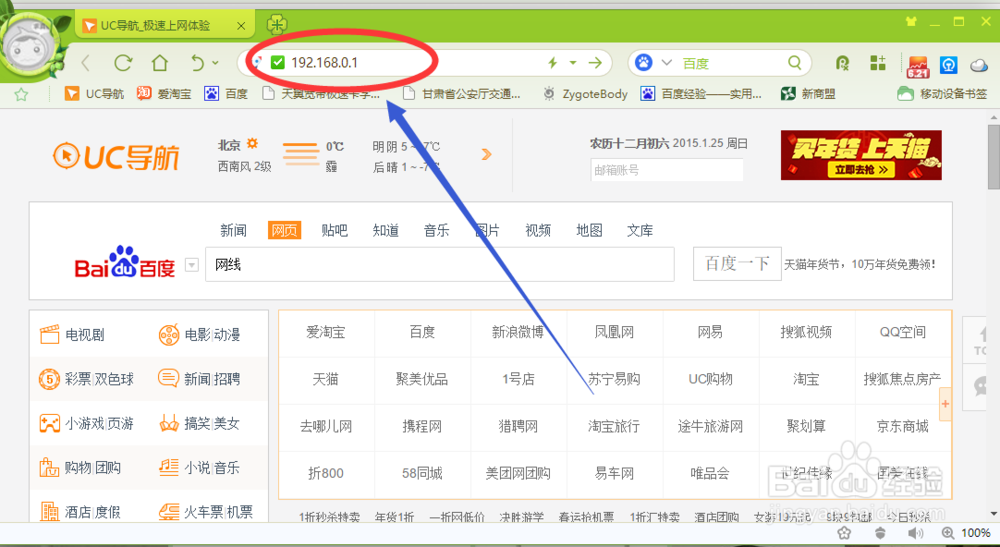Open the extensions grid icon
This screenshot has height=547, width=1000.
[x=878, y=62]
